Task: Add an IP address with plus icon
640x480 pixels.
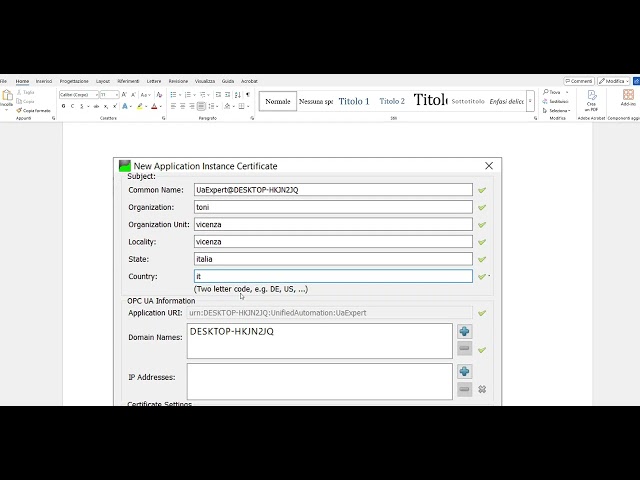Action: pos(464,371)
